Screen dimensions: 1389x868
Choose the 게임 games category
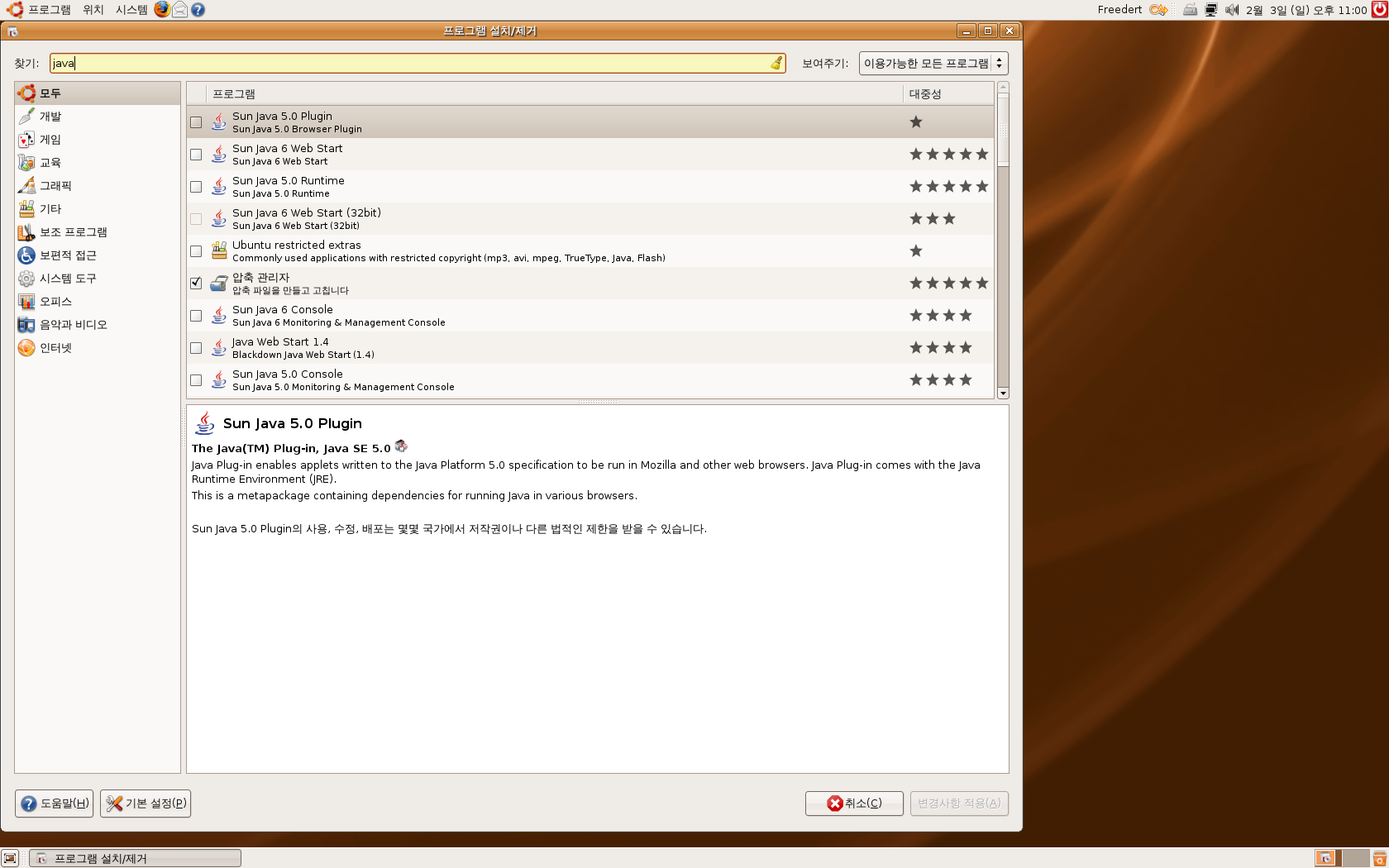coord(98,140)
